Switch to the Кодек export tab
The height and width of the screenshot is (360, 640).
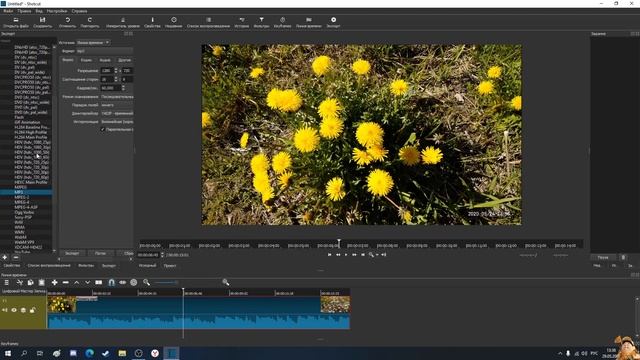click(86, 60)
